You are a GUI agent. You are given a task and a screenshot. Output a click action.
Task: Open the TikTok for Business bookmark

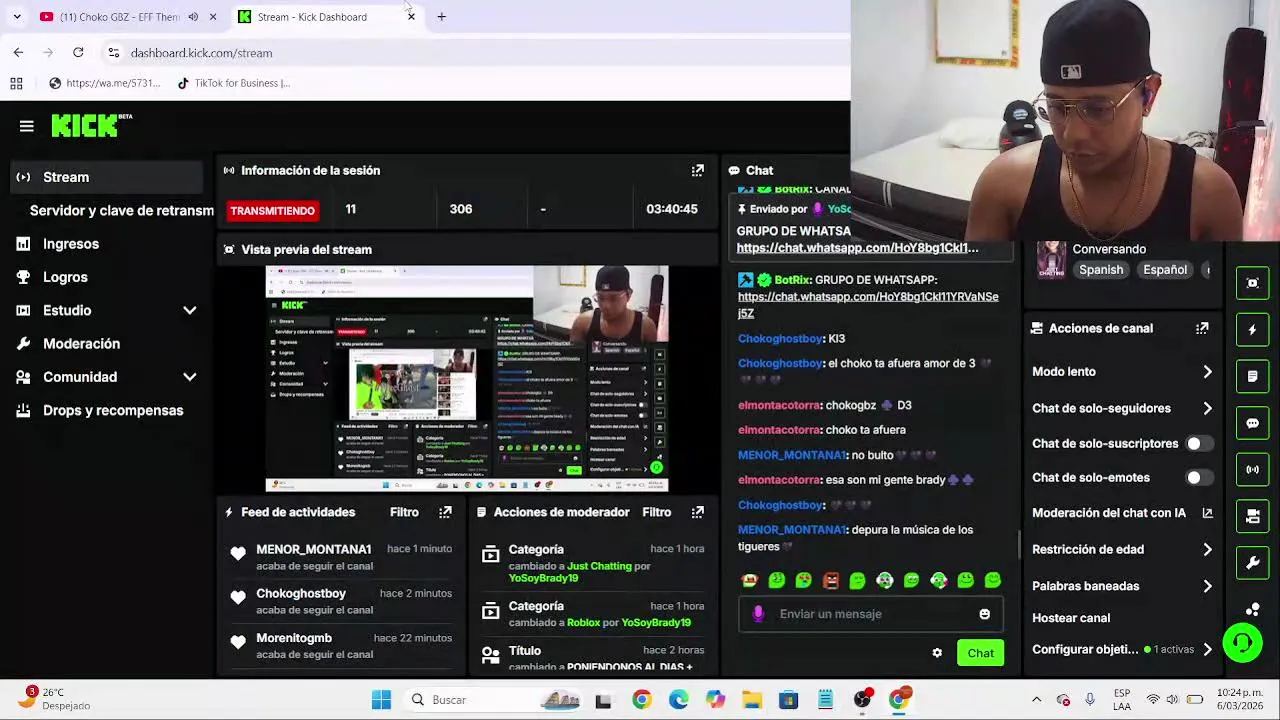[x=234, y=83]
